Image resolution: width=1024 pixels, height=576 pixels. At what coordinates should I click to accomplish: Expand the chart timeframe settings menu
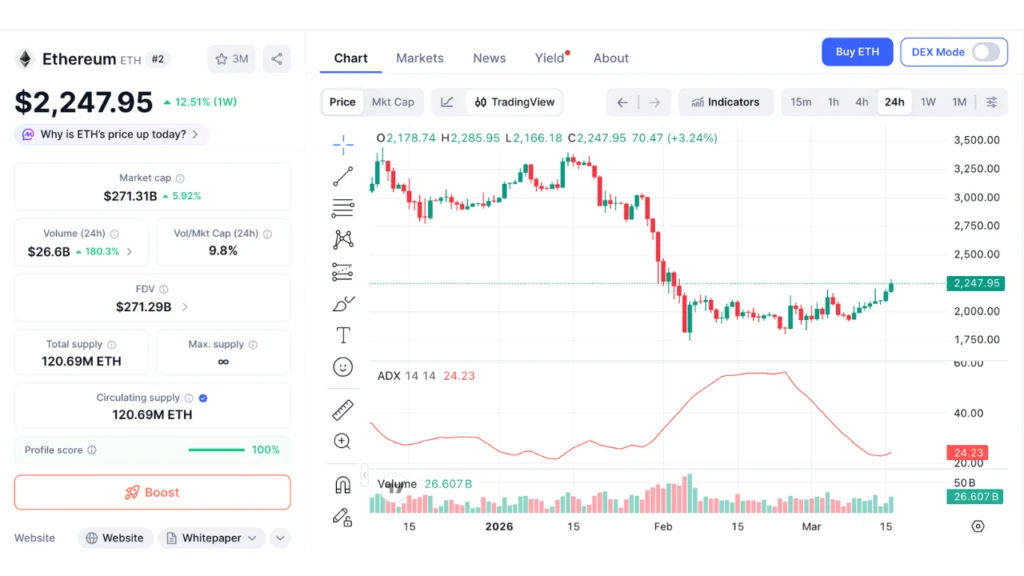tap(991, 102)
